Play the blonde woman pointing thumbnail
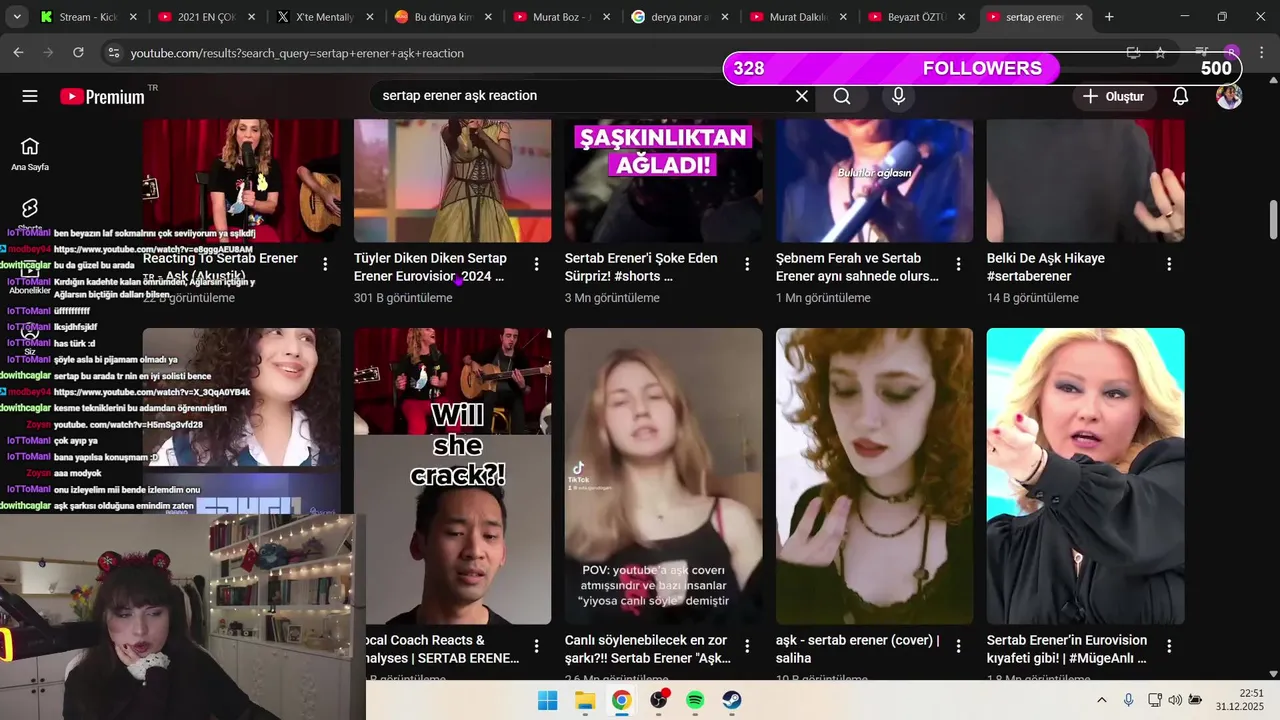 point(1086,476)
